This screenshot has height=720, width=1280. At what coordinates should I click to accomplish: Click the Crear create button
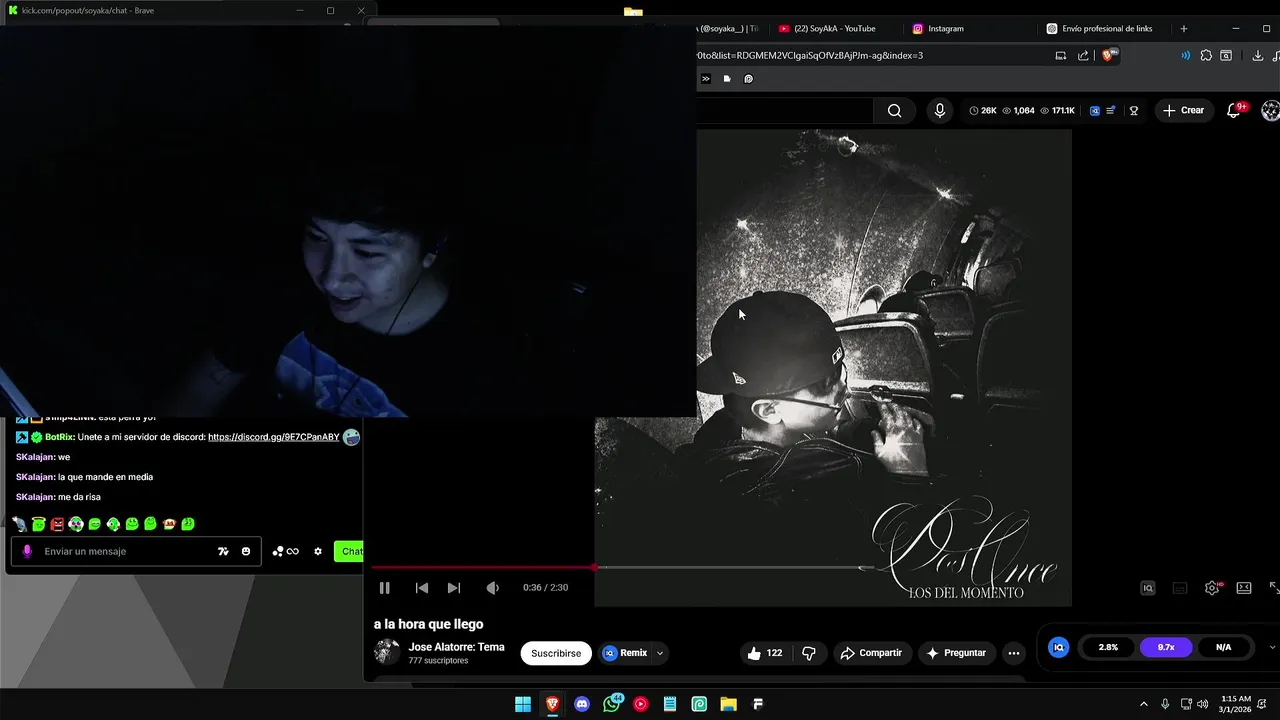[1184, 110]
